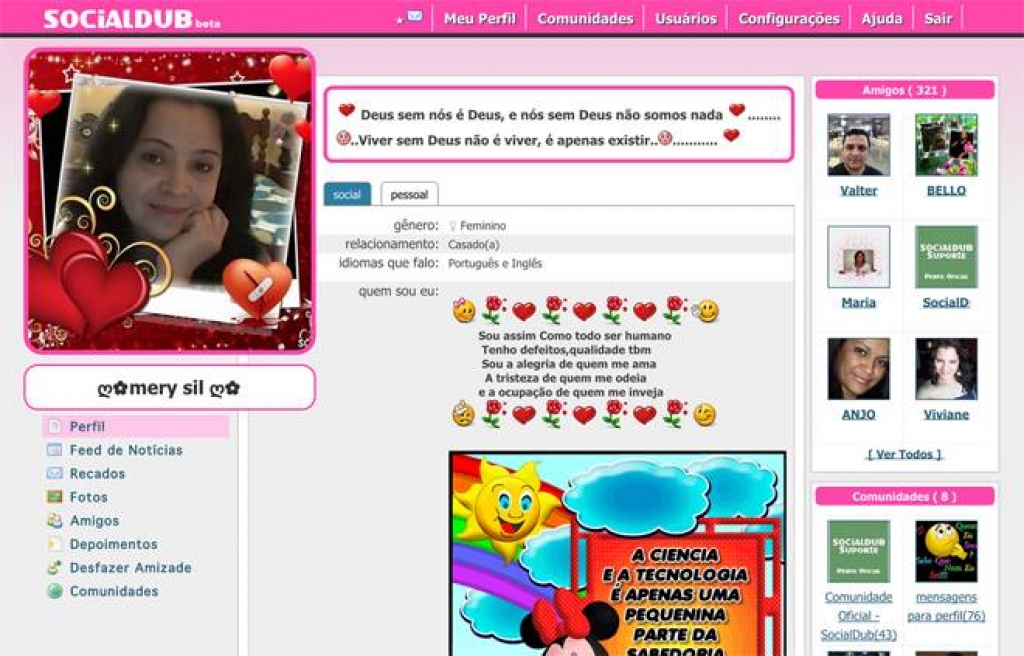Click Sair to log out
The width and height of the screenshot is (1024, 656).
pos(937,18)
